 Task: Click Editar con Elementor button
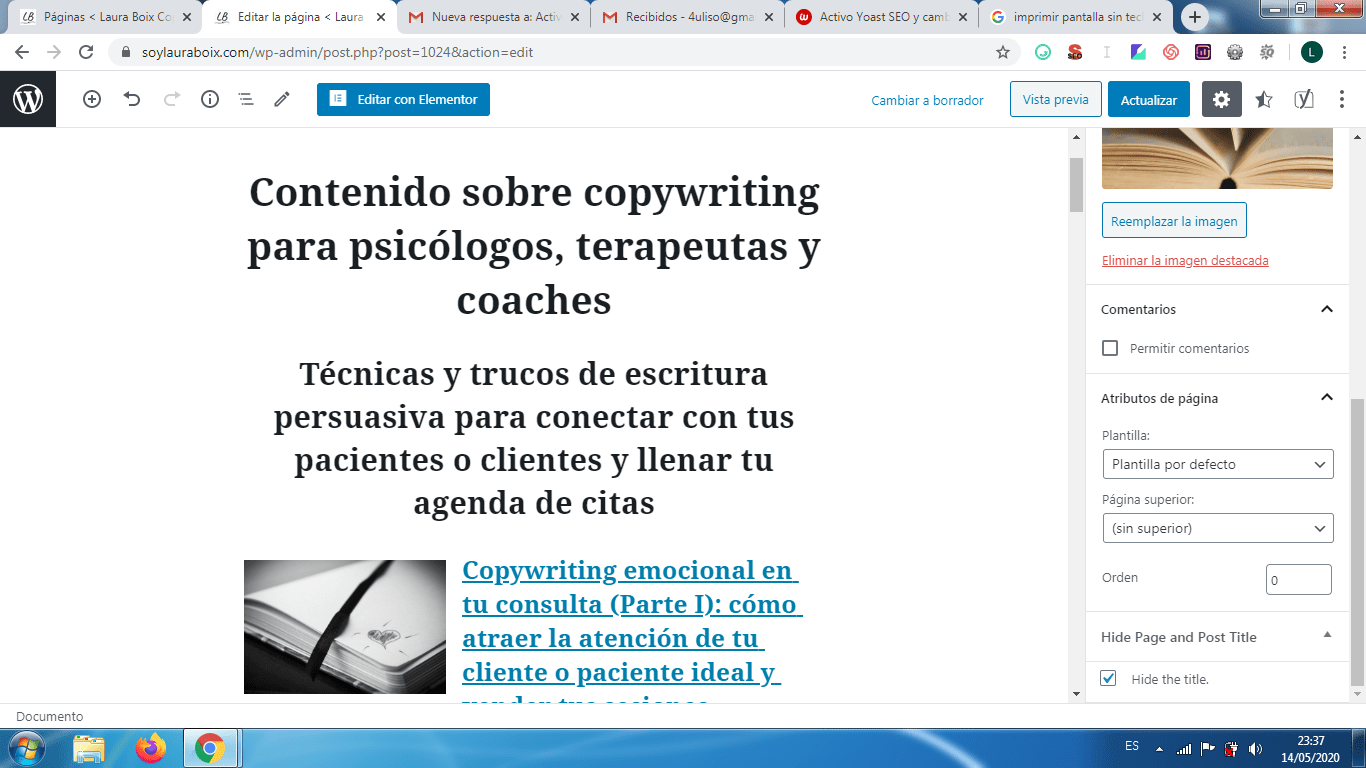click(x=403, y=99)
